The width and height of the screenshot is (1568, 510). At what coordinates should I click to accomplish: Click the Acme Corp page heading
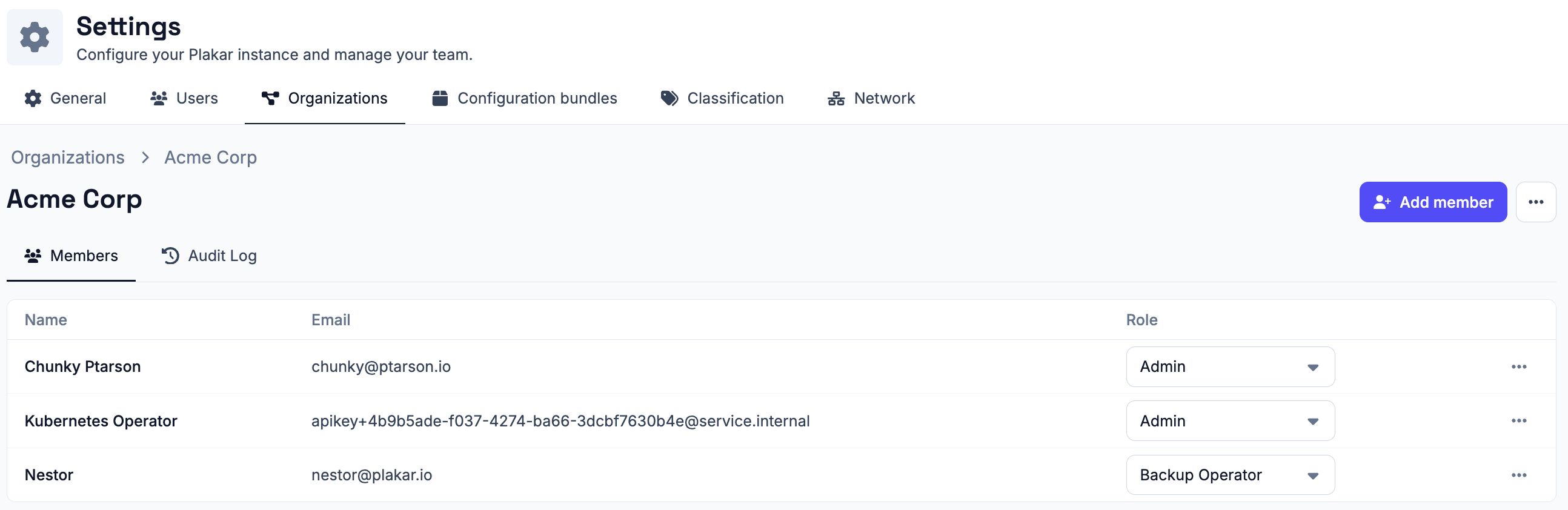click(x=75, y=200)
